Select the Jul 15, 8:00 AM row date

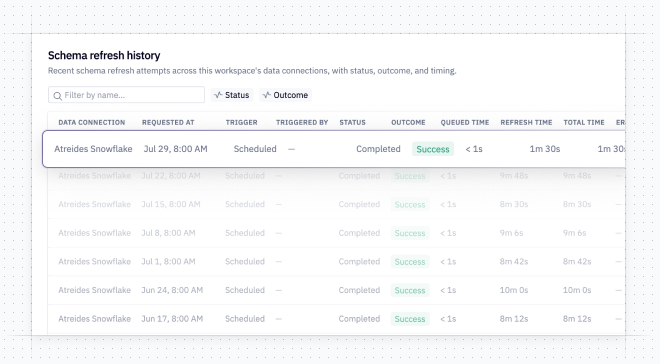tap(170, 205)
